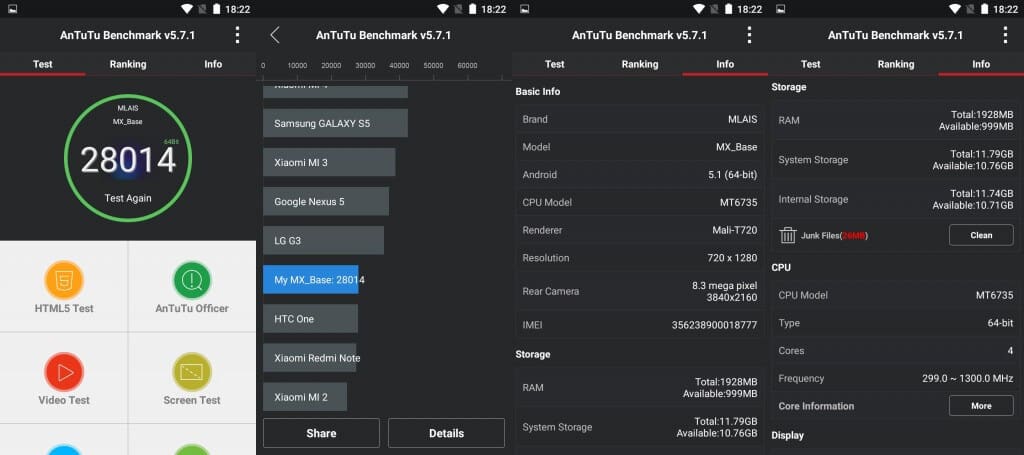This screenshot has height=455, width=1024.
Task: Launch the AnTuTu Officer icon
Action: (192, 280)
